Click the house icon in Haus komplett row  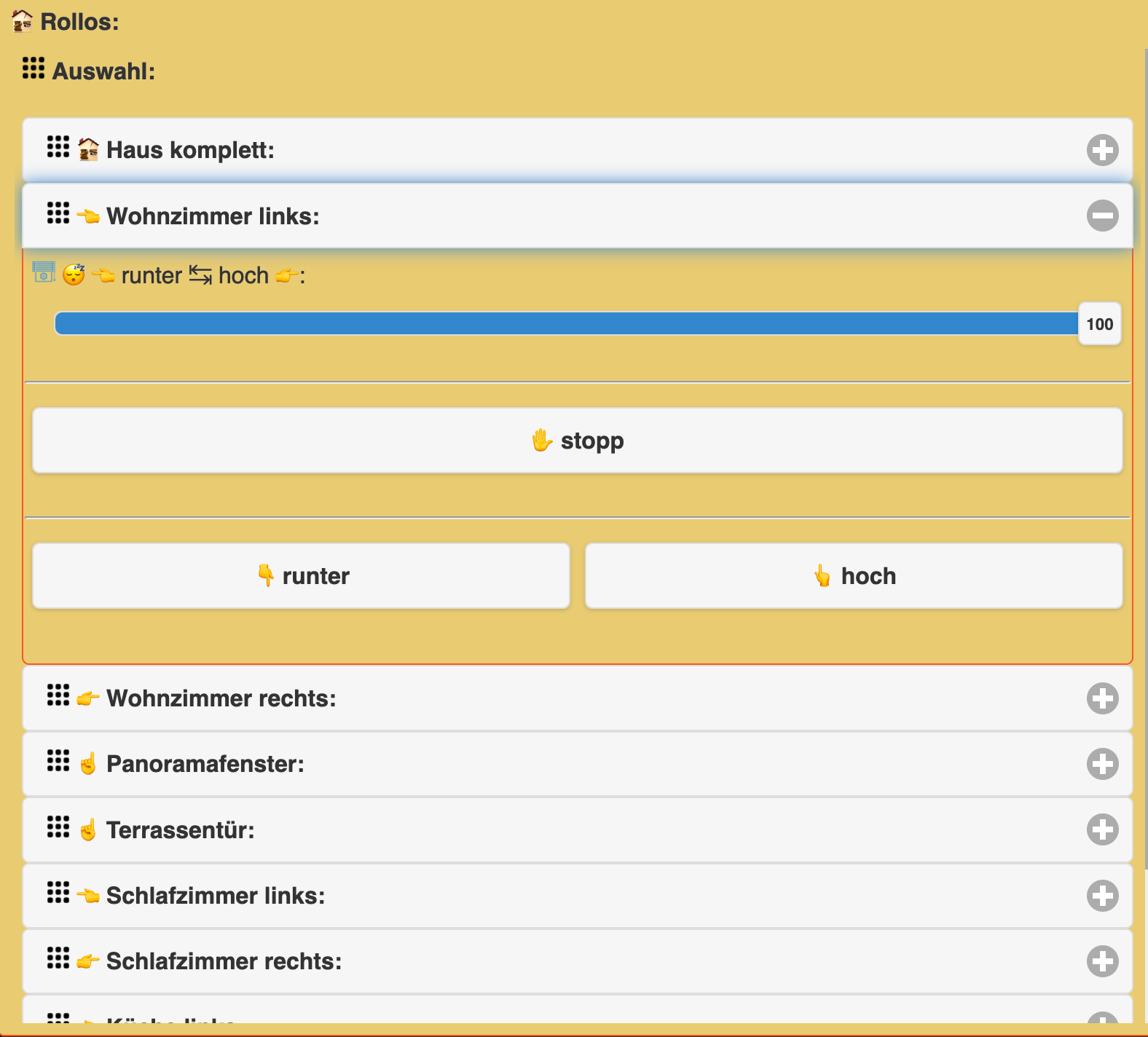[88, 149]
